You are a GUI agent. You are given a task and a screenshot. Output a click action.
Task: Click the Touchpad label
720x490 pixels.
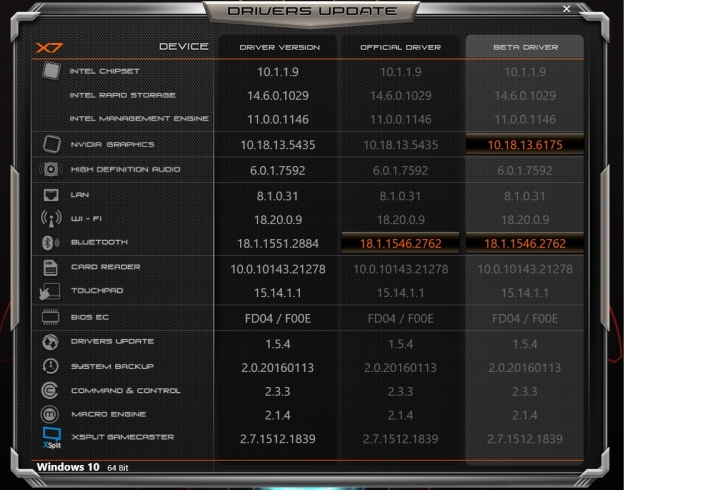(97, 291)
